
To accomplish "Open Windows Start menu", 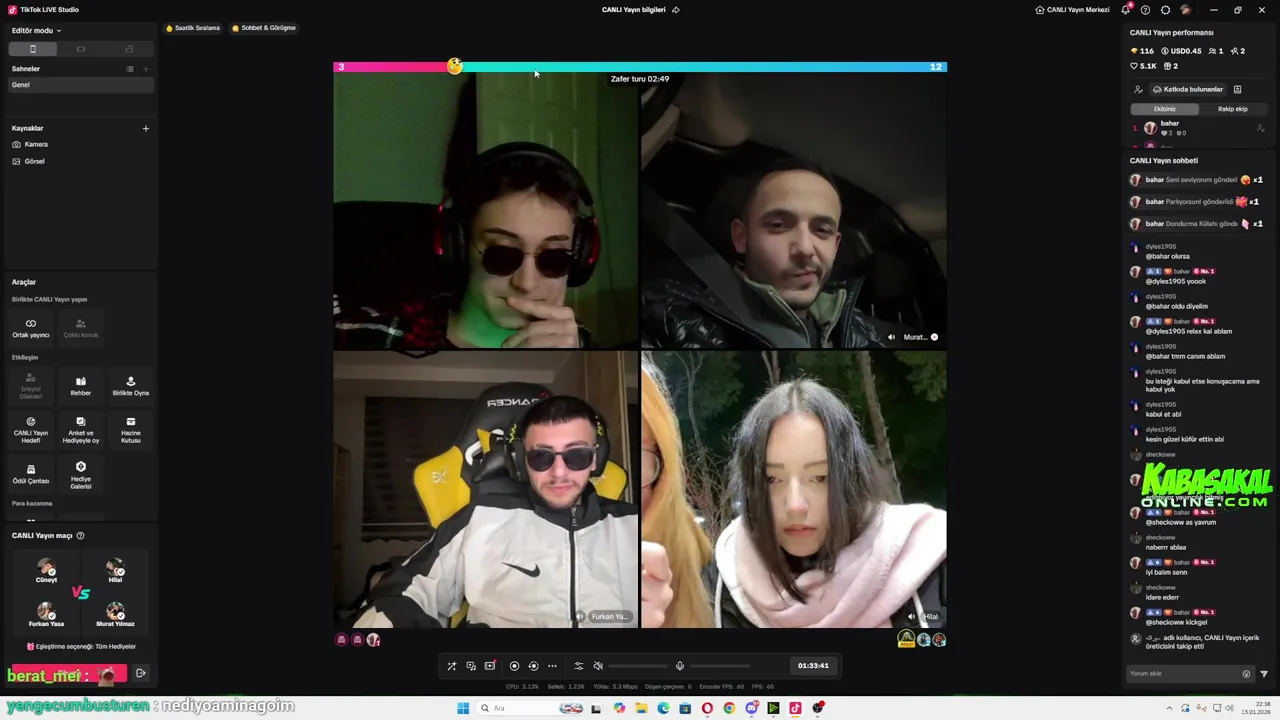I will tap(463, 708).
